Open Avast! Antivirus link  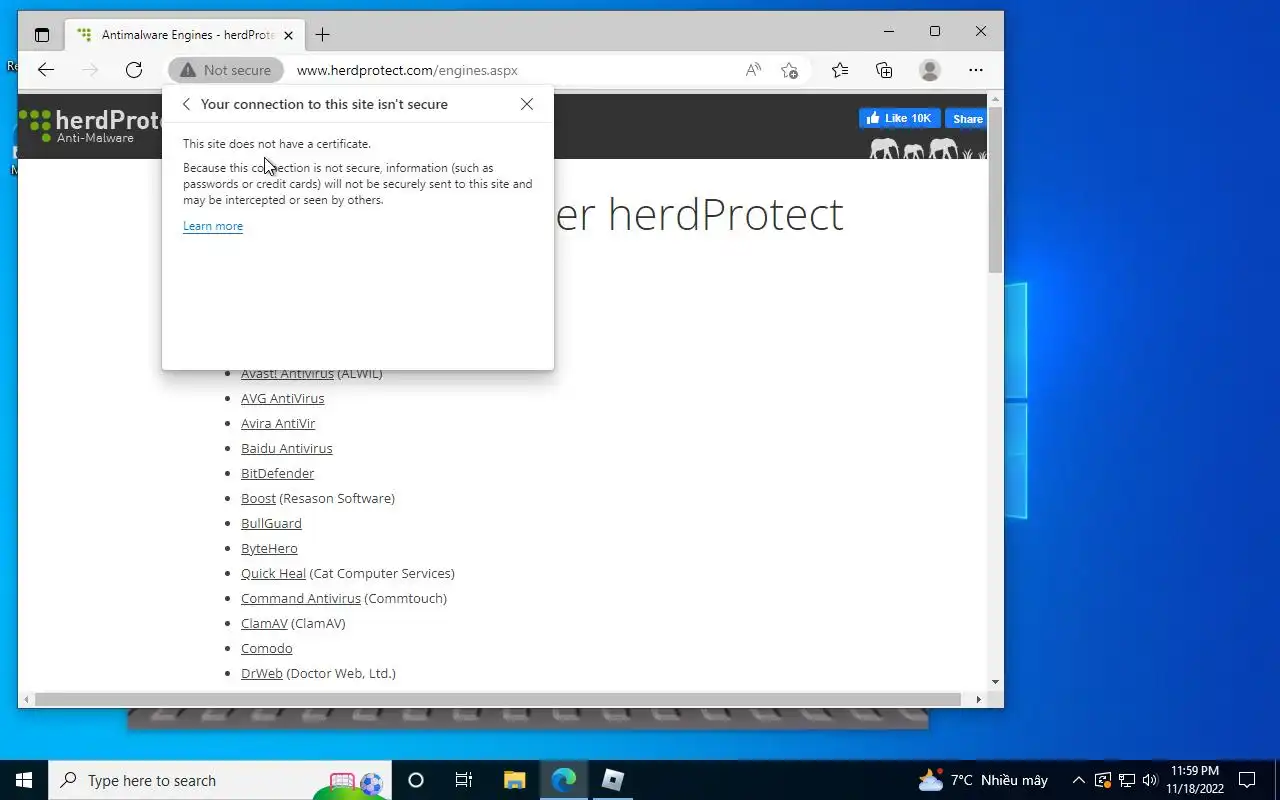coord(287,373)
